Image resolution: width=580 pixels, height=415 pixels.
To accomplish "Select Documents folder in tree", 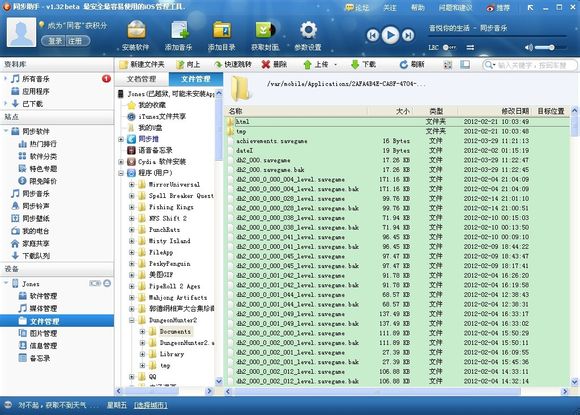I will (x=175, y=331).
